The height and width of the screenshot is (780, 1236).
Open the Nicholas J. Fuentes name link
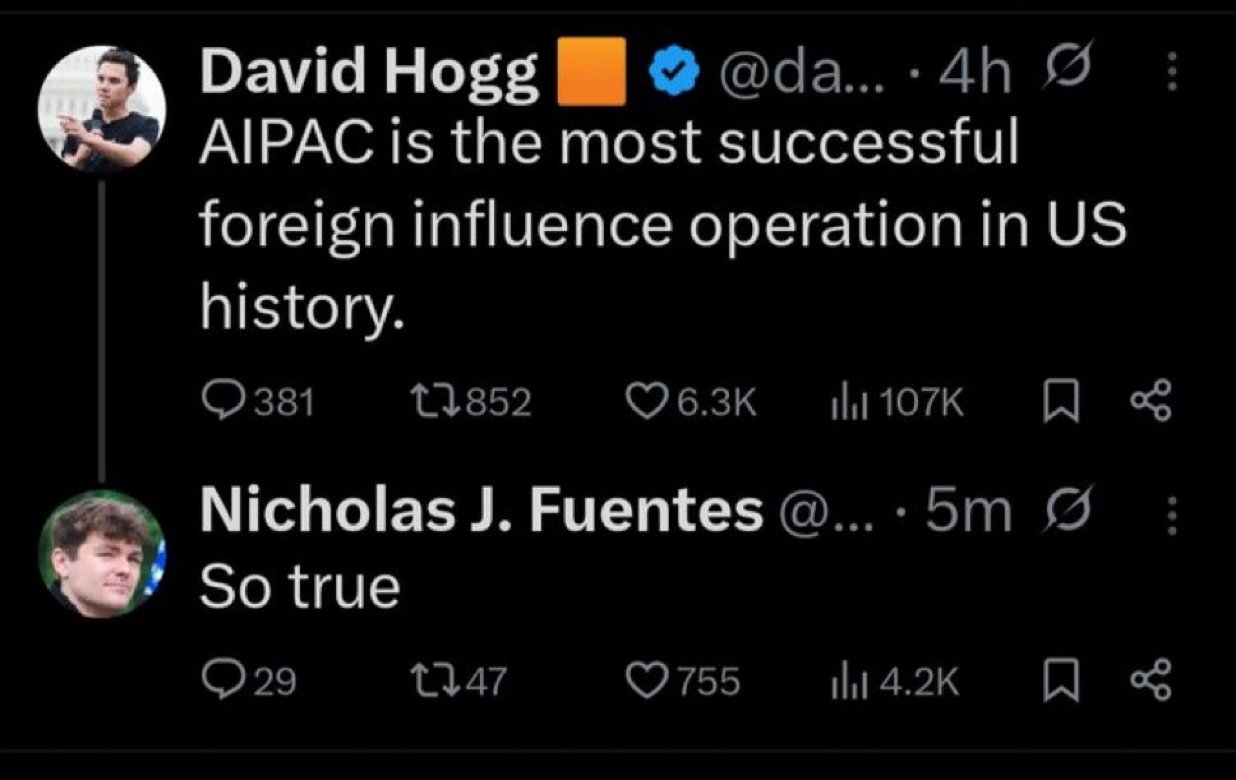(481, 512)
